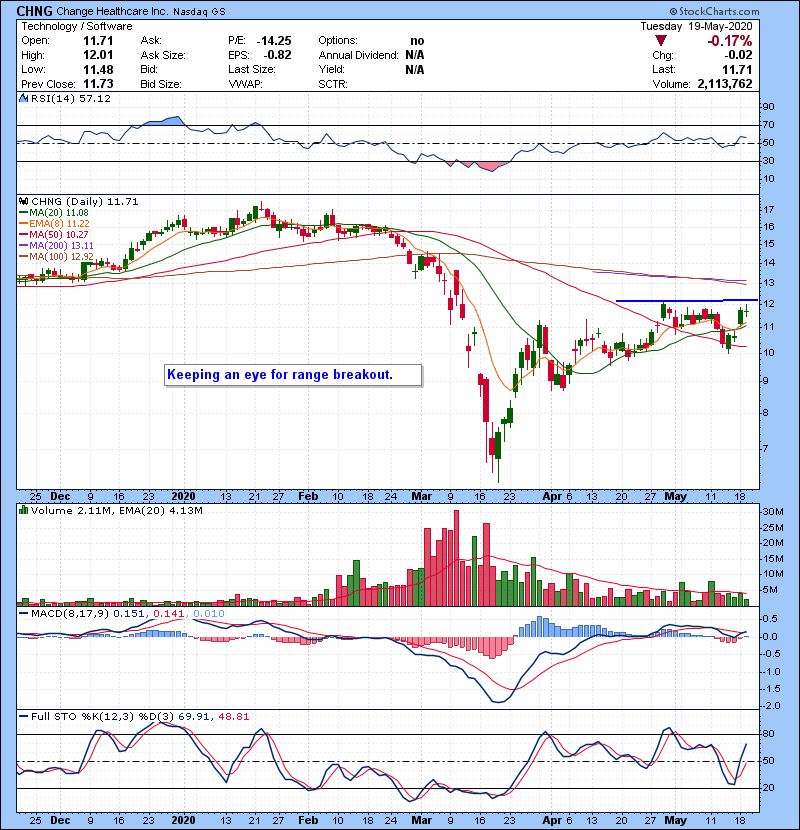Click the MA(100) 12.92 legend entry
The width and height of the screenshot is (800, 830).
(57, 257)
